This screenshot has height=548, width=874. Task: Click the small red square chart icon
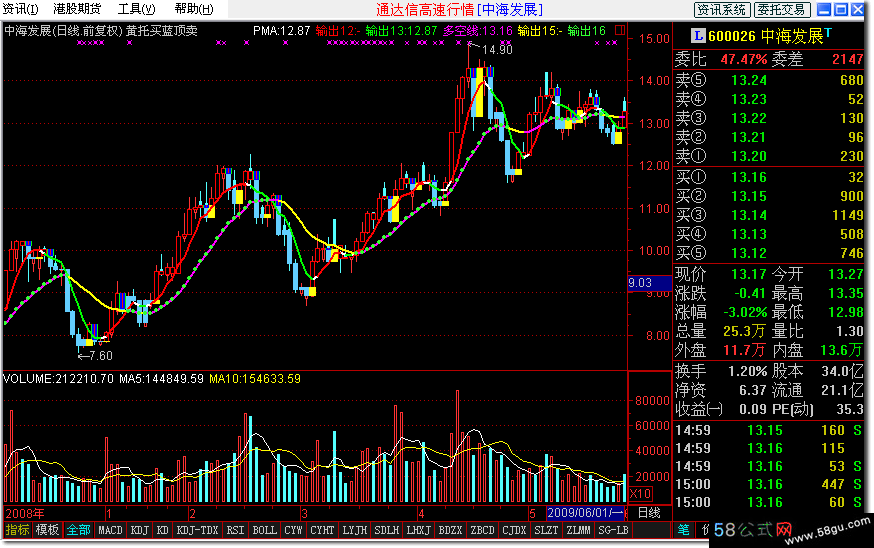[x=620, y=30]
